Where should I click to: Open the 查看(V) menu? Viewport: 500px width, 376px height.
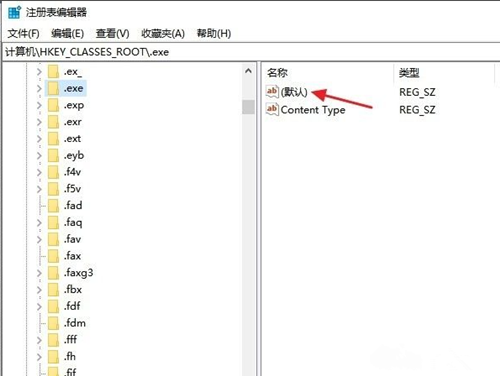click(x=112, y=33)
